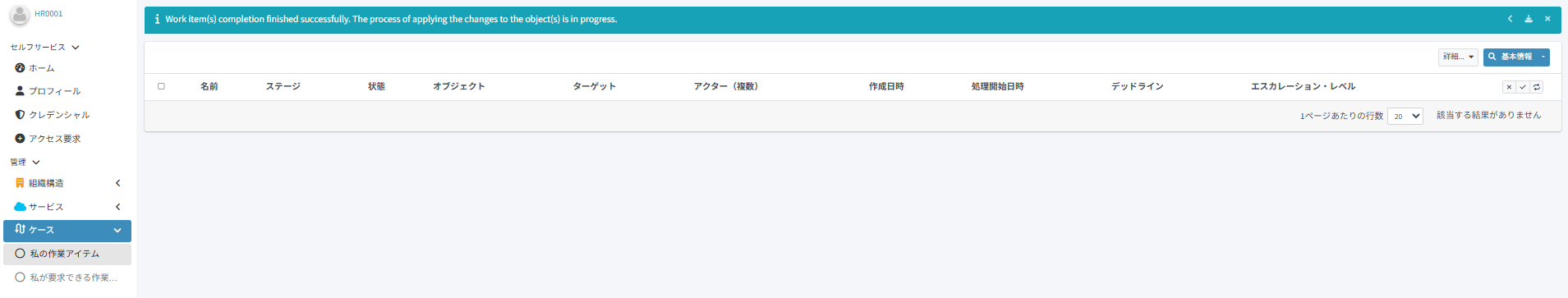The height and width of the screenshot is (298, 1568).
Task: Open the 私が要求できる作業 menu item
Action: pos(67,277)
